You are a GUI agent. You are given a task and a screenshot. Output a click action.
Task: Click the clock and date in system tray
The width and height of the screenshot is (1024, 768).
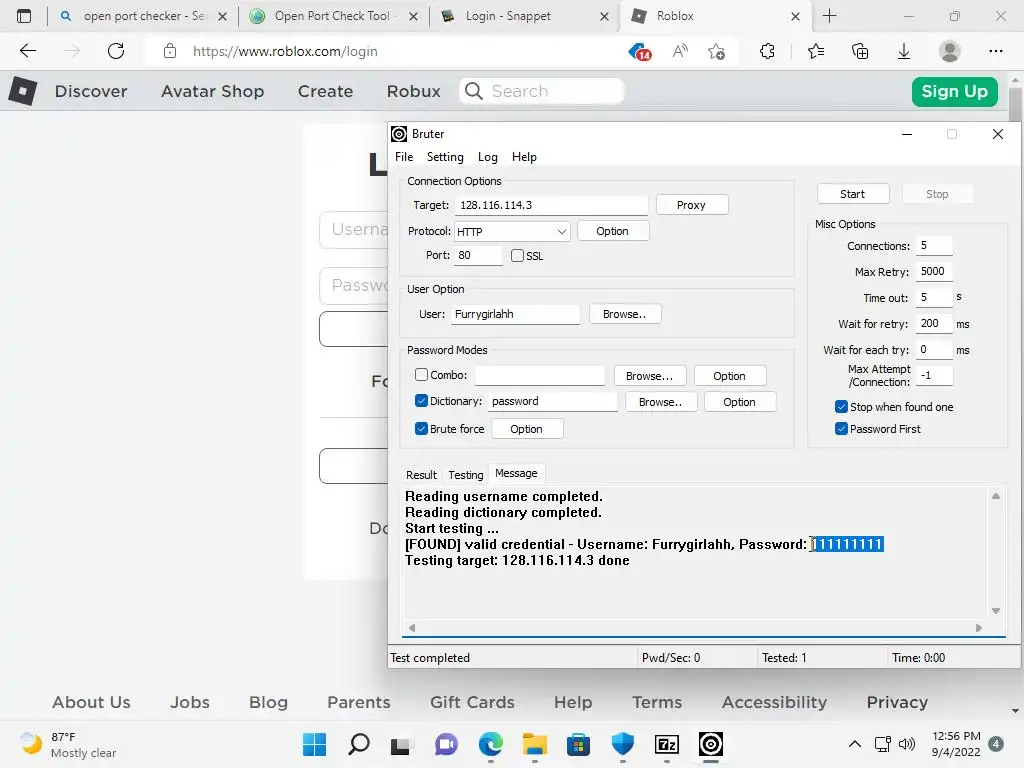click(x=955, y=744)
